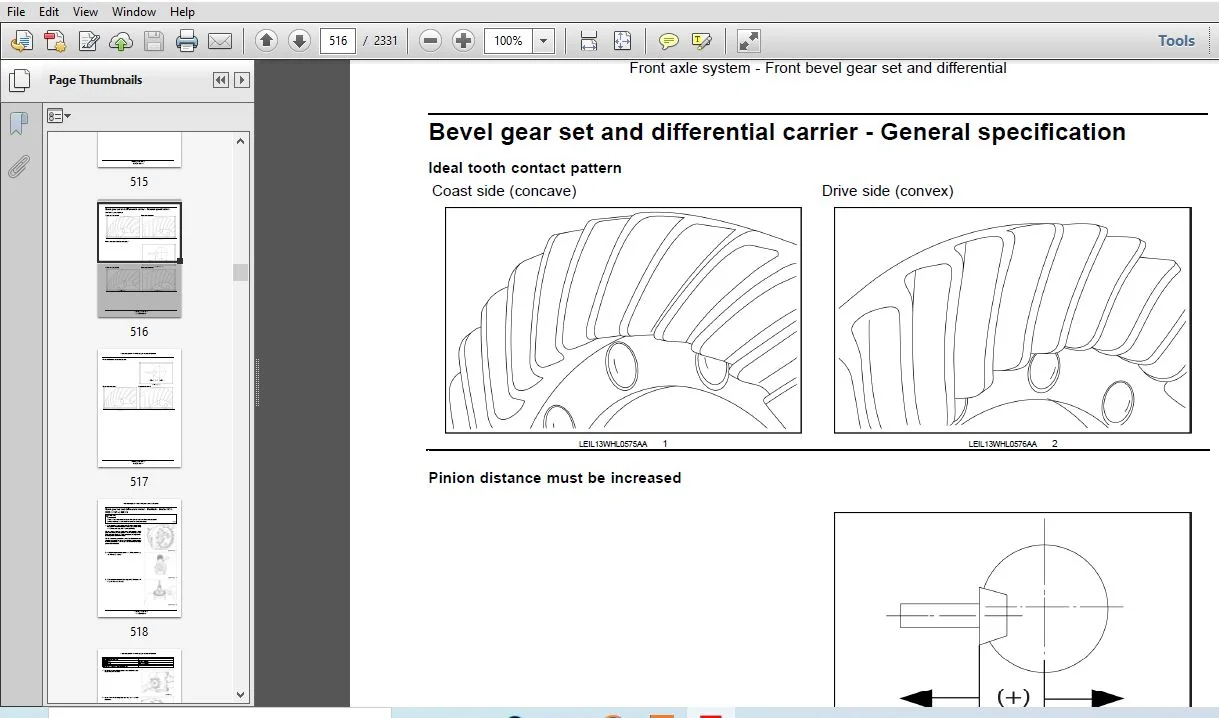This screenshot has width=1219, height=718.
Task: Click the zoom out minus button
Action: [x=430, y=41]
